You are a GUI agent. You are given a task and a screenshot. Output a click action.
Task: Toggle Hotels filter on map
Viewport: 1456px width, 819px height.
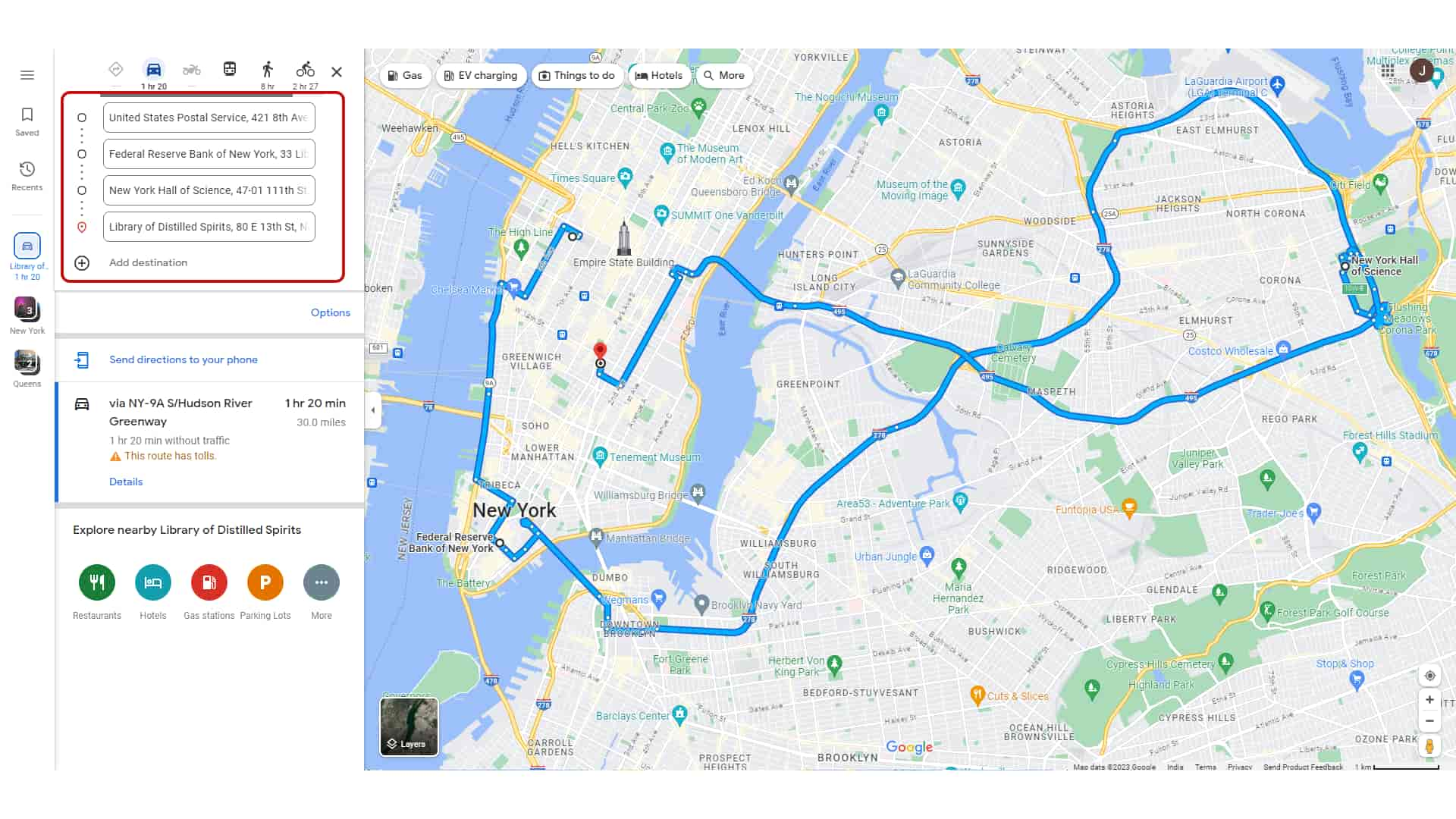(658, 75)
